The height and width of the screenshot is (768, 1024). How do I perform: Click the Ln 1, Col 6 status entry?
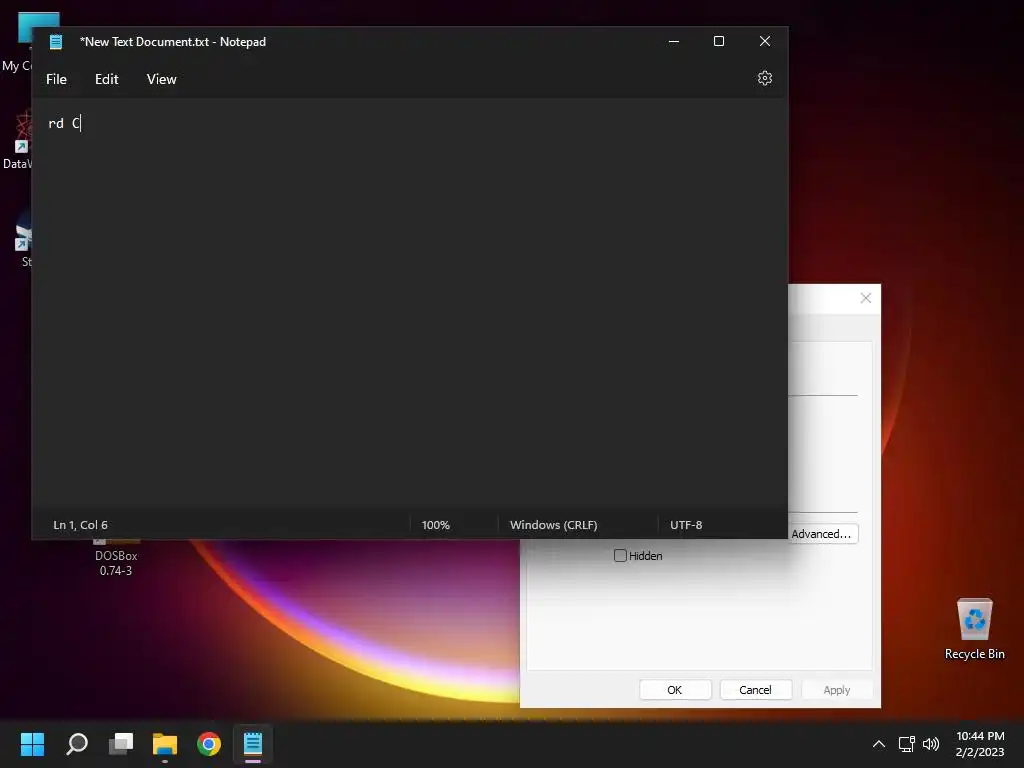[80, 525]
